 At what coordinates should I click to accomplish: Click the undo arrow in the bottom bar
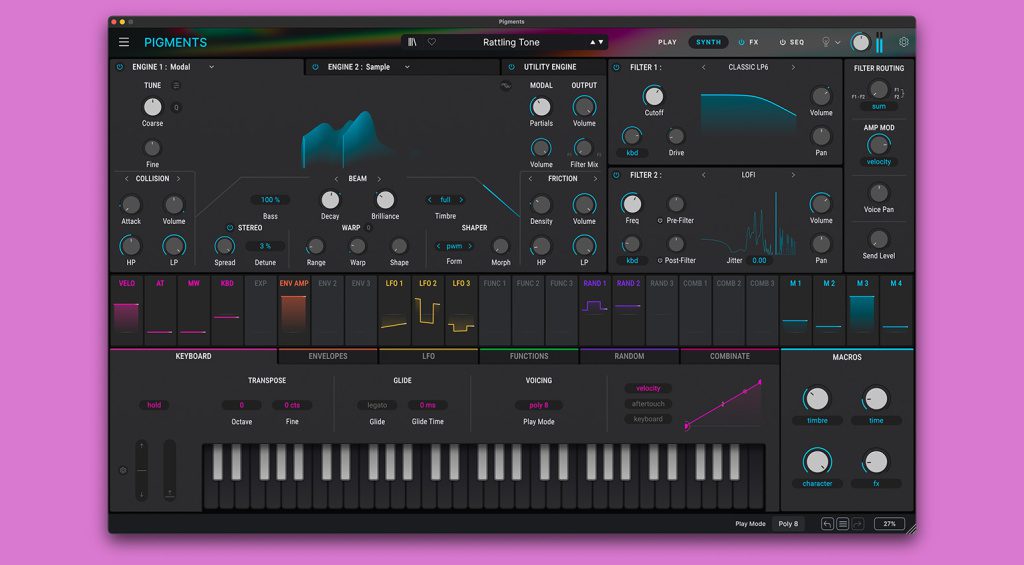(827, 523)
